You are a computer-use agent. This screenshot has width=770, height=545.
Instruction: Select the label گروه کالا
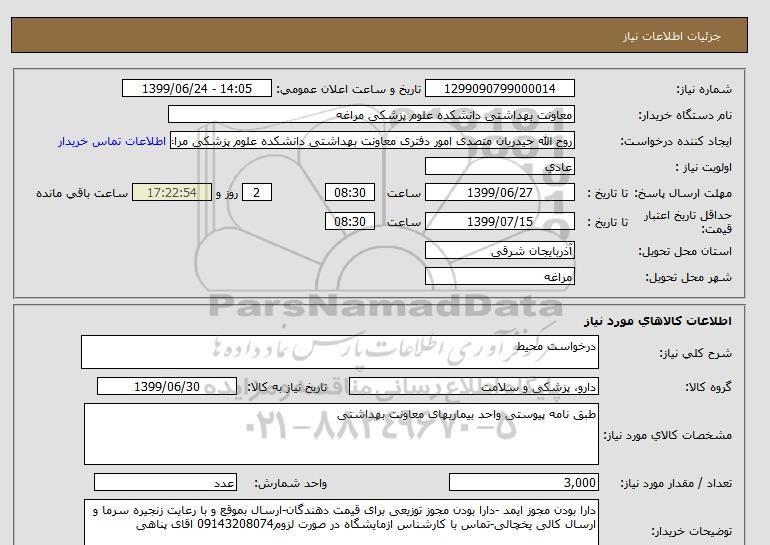tap(708, 387)
